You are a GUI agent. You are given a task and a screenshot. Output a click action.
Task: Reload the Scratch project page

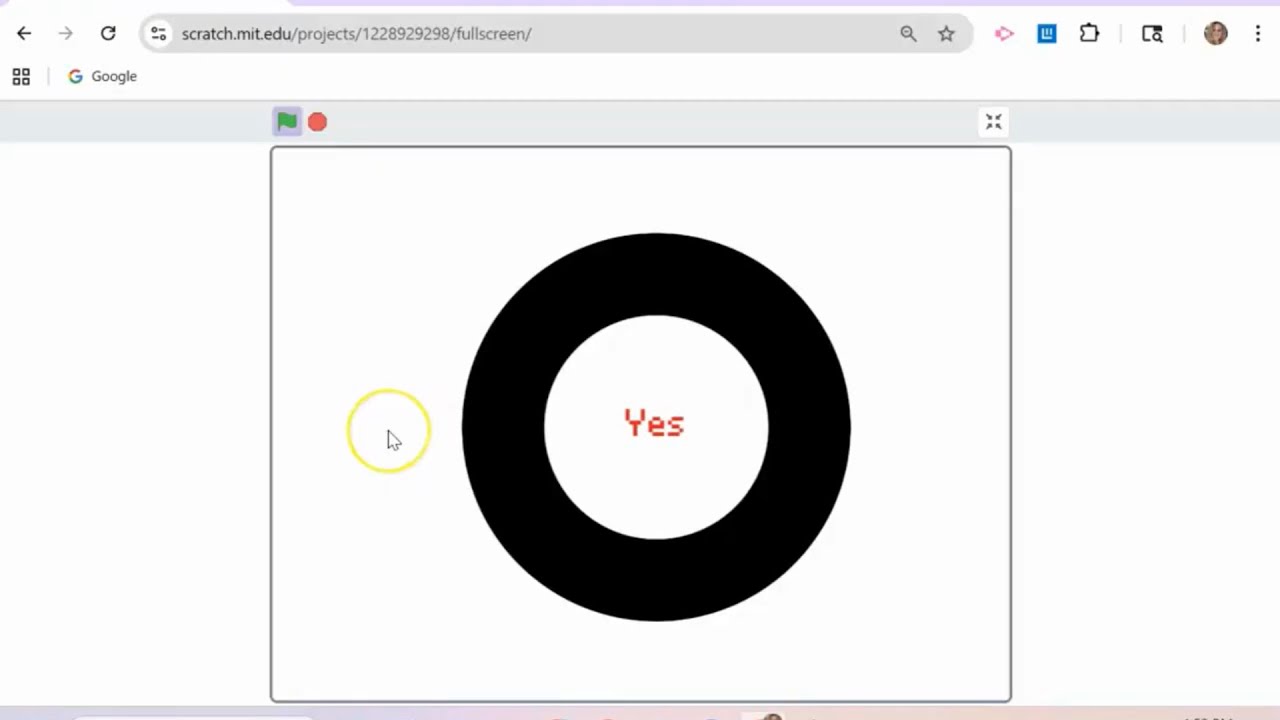(108, 34)
